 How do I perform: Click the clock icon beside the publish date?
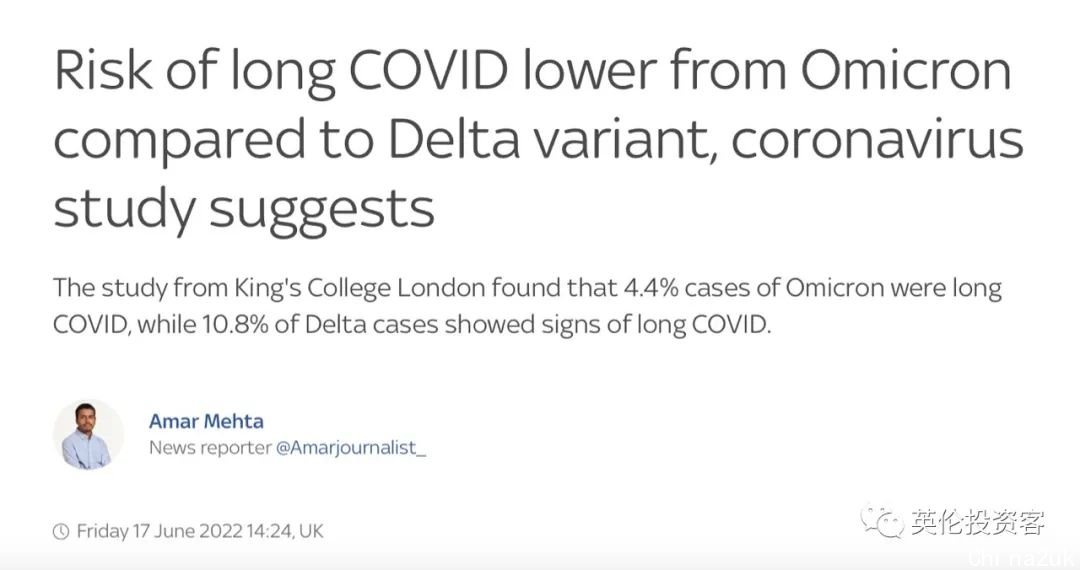pos(61,531)
